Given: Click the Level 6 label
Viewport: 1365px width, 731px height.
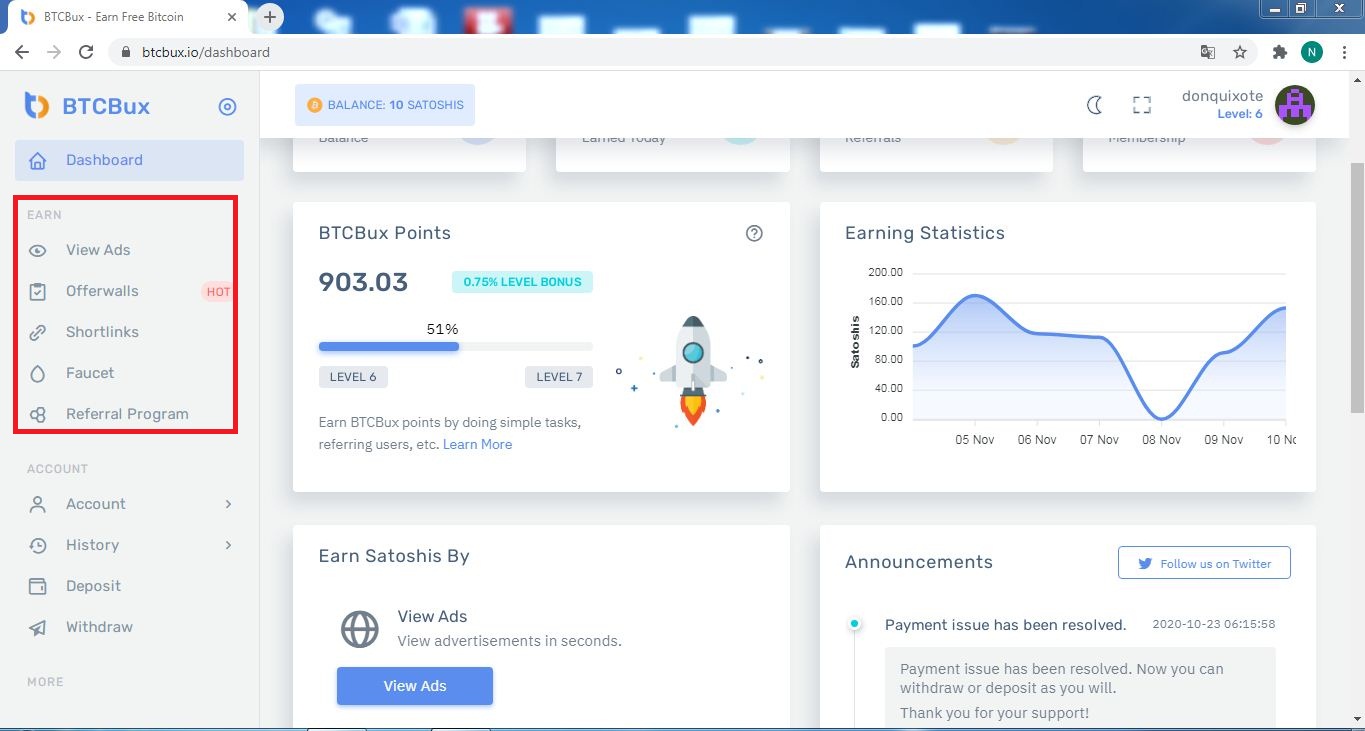Looking at the screenshot, I should click(x=353, y=377).
